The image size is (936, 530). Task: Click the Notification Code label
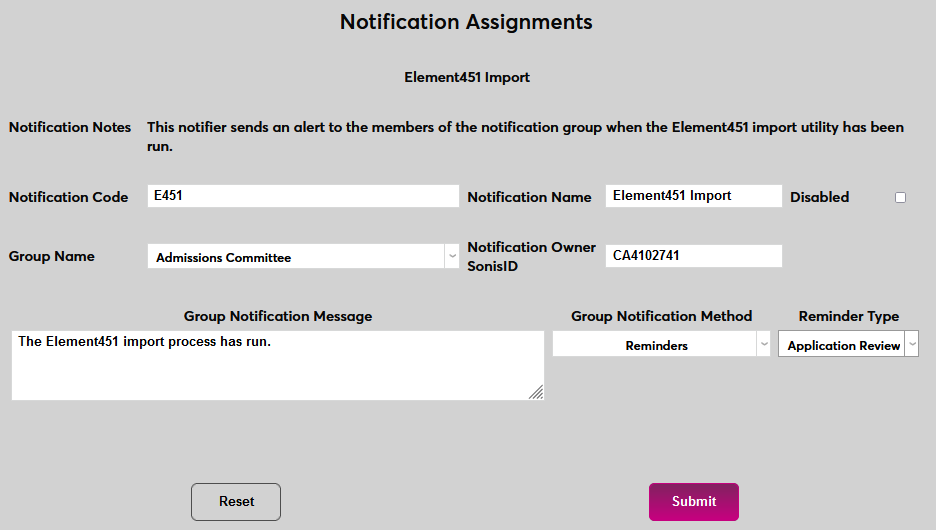69,198
